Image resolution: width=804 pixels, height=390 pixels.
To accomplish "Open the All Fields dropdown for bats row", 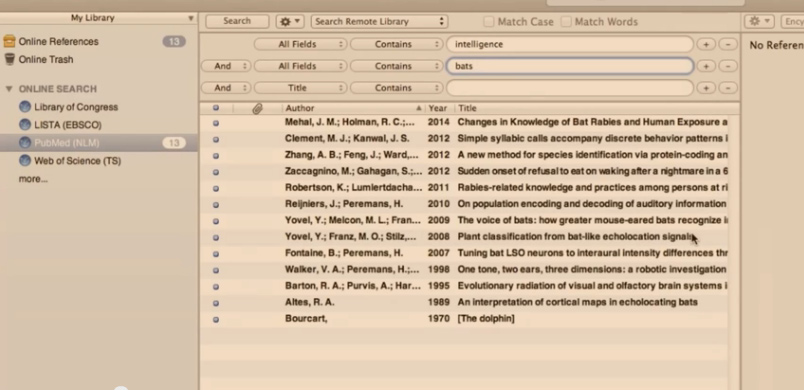I will [300, 66].
